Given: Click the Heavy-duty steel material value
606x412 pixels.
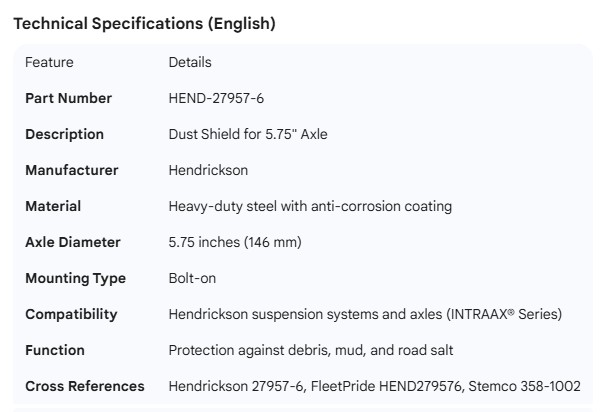Looking at the screenshot, I should coord(310,206).
